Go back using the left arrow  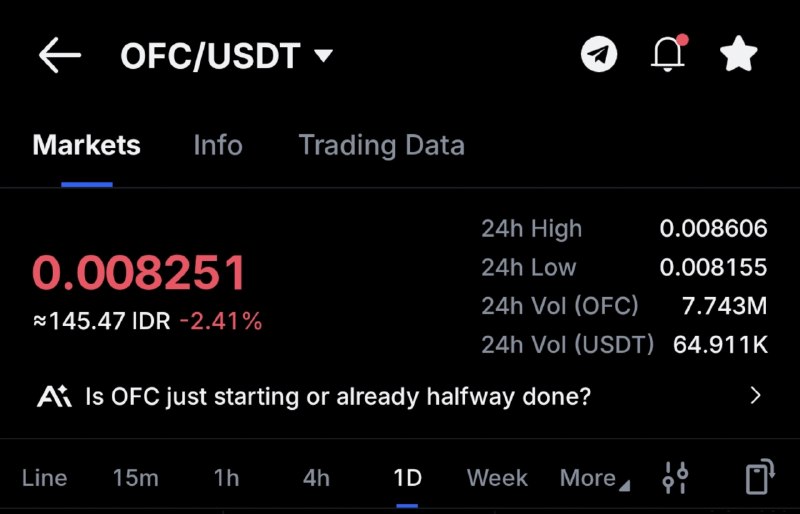click(60, 55)
